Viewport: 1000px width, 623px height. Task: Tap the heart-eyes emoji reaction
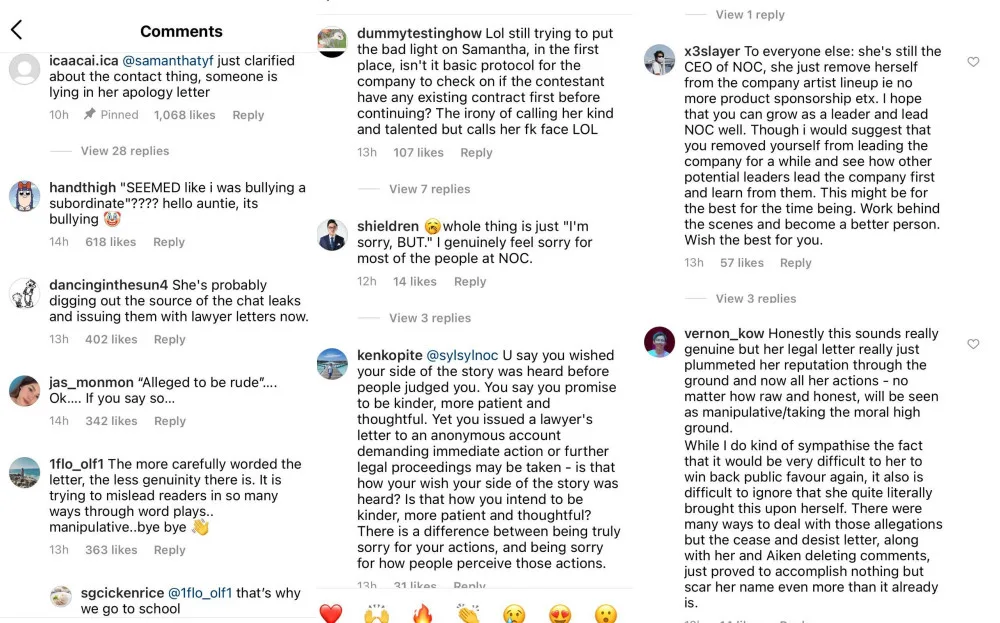pyautogui.click(x=561, y=613)
